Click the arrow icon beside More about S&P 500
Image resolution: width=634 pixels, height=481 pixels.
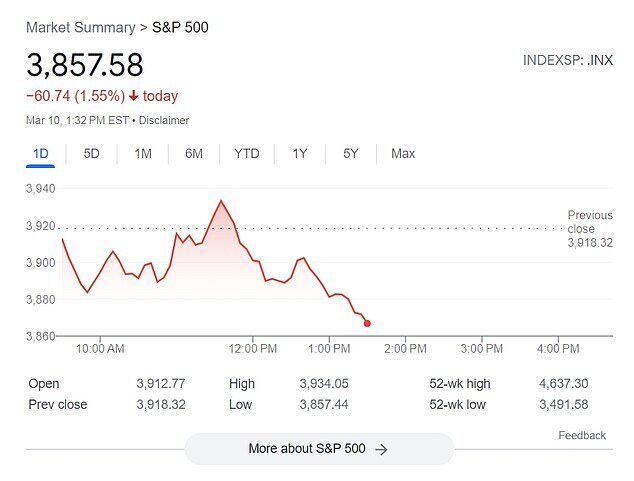coord(381,449)
